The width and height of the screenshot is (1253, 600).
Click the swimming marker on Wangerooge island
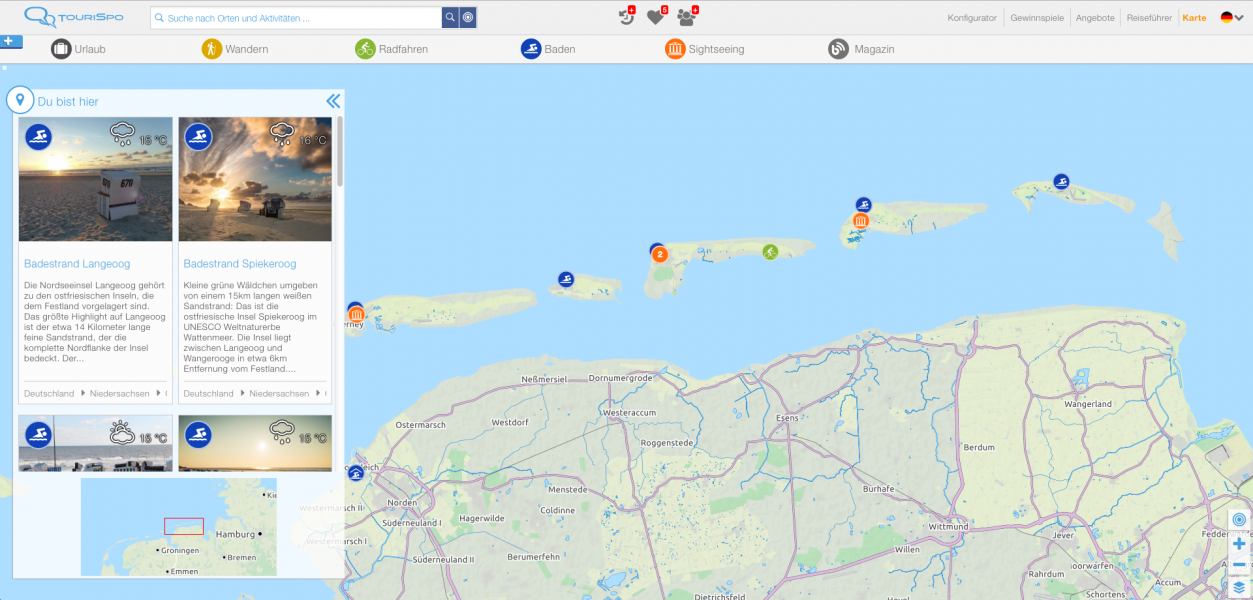coord(1061,181)
